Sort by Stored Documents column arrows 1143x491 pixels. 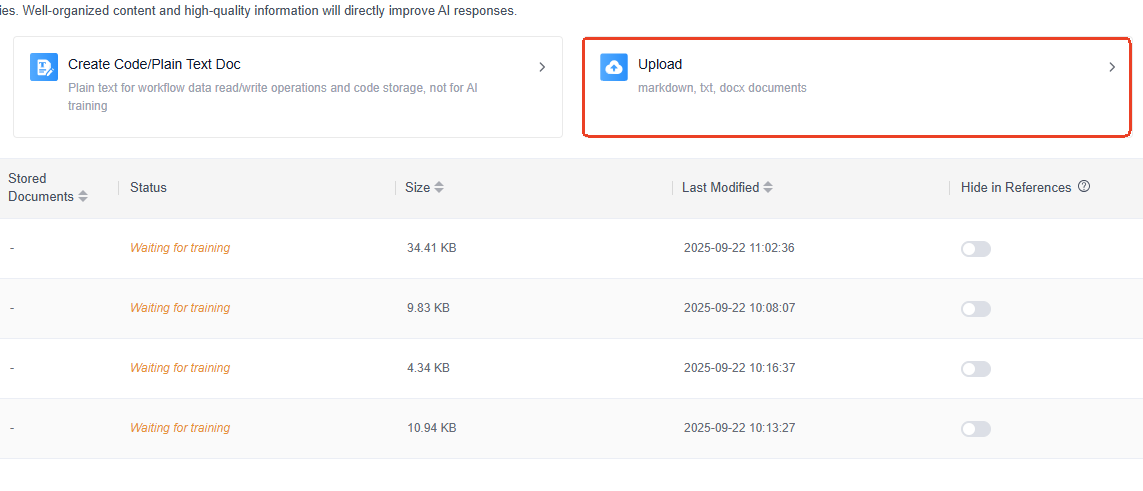tap(83, 197)
